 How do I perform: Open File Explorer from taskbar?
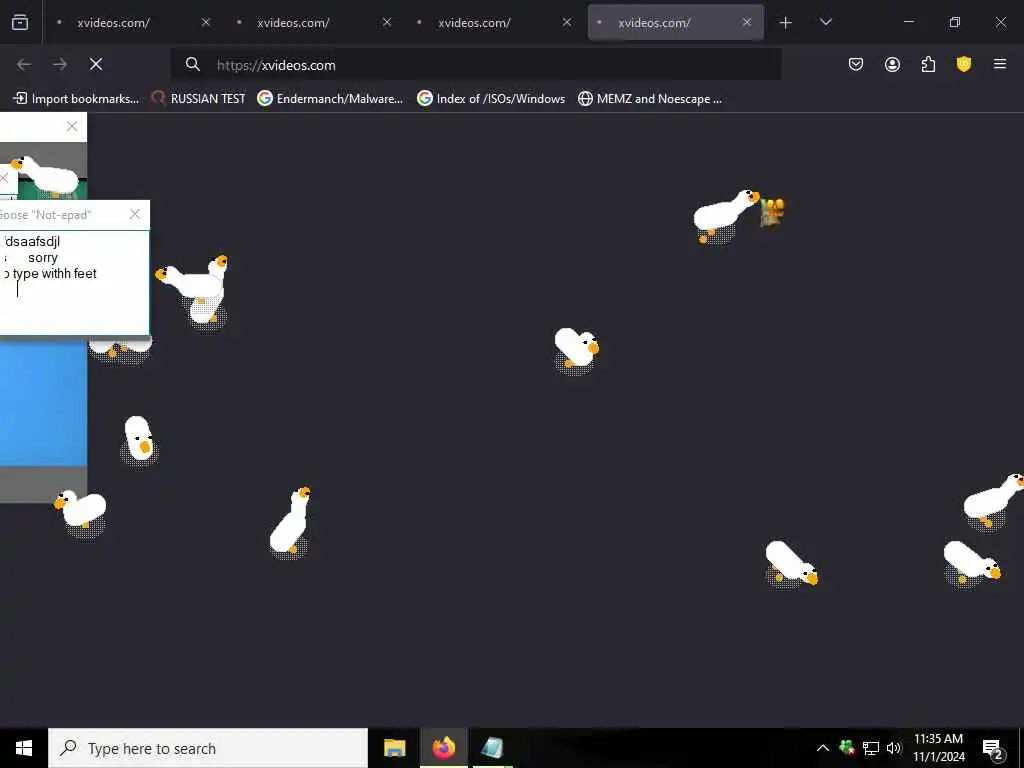[x=394, y=748]
